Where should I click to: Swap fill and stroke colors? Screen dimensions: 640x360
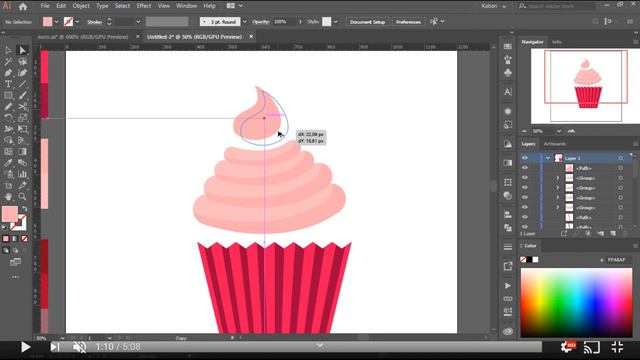pyautogui.click(x=24, y=209)
